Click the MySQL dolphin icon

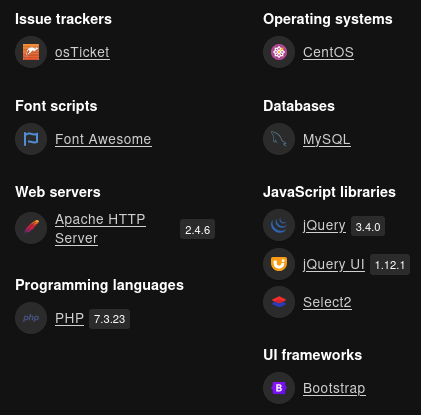tap(279, 139)
